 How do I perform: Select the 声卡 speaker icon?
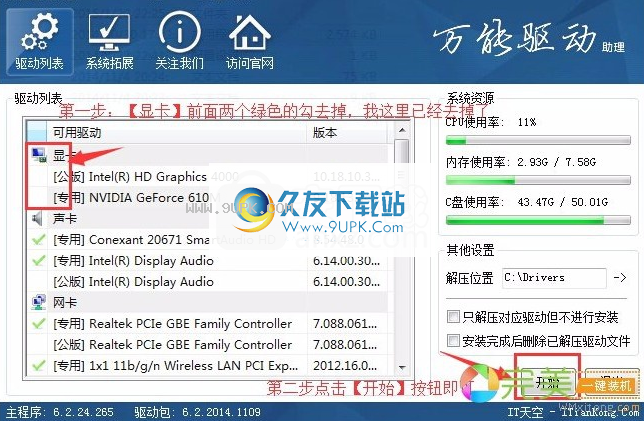coord(38,219)
